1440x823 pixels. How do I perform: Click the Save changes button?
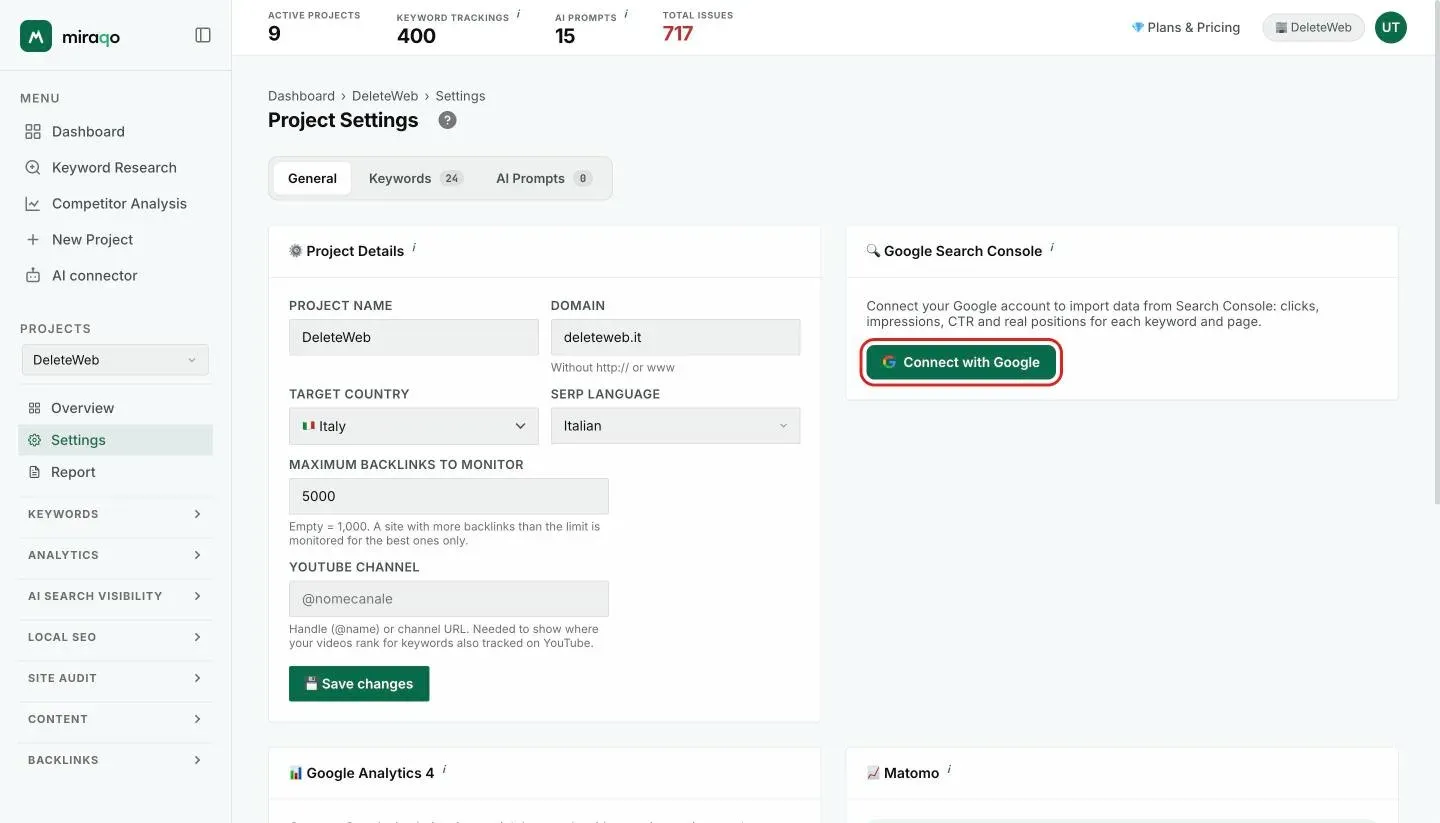coord(359,684)
